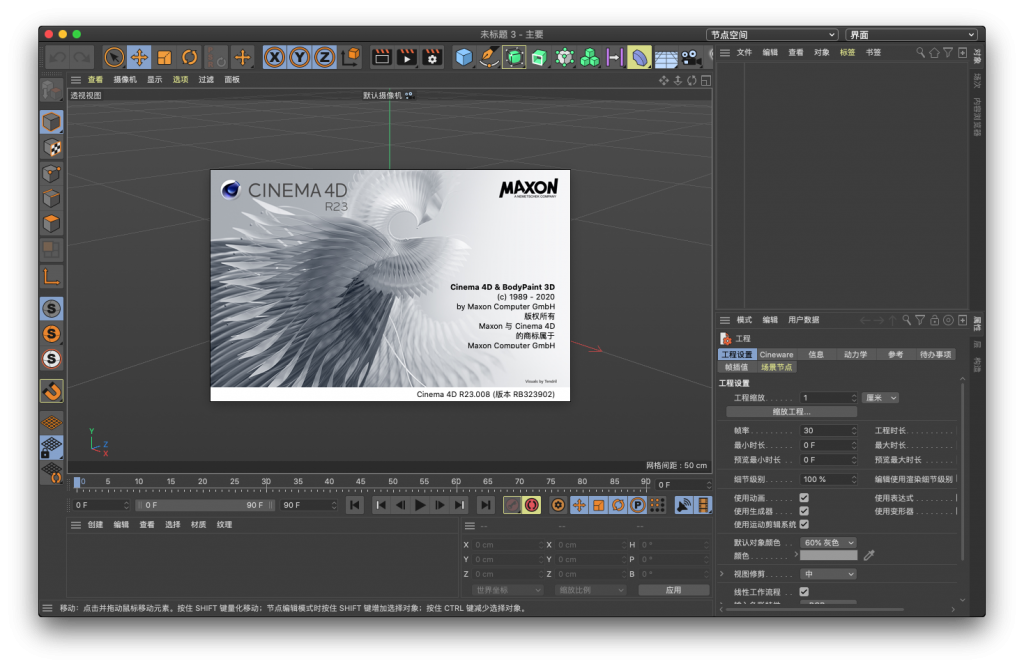Image resolution: width=1024 pixels, height=668 pixels.
Task: Toggle record active objects keyframe button
Action: [513, 505]
